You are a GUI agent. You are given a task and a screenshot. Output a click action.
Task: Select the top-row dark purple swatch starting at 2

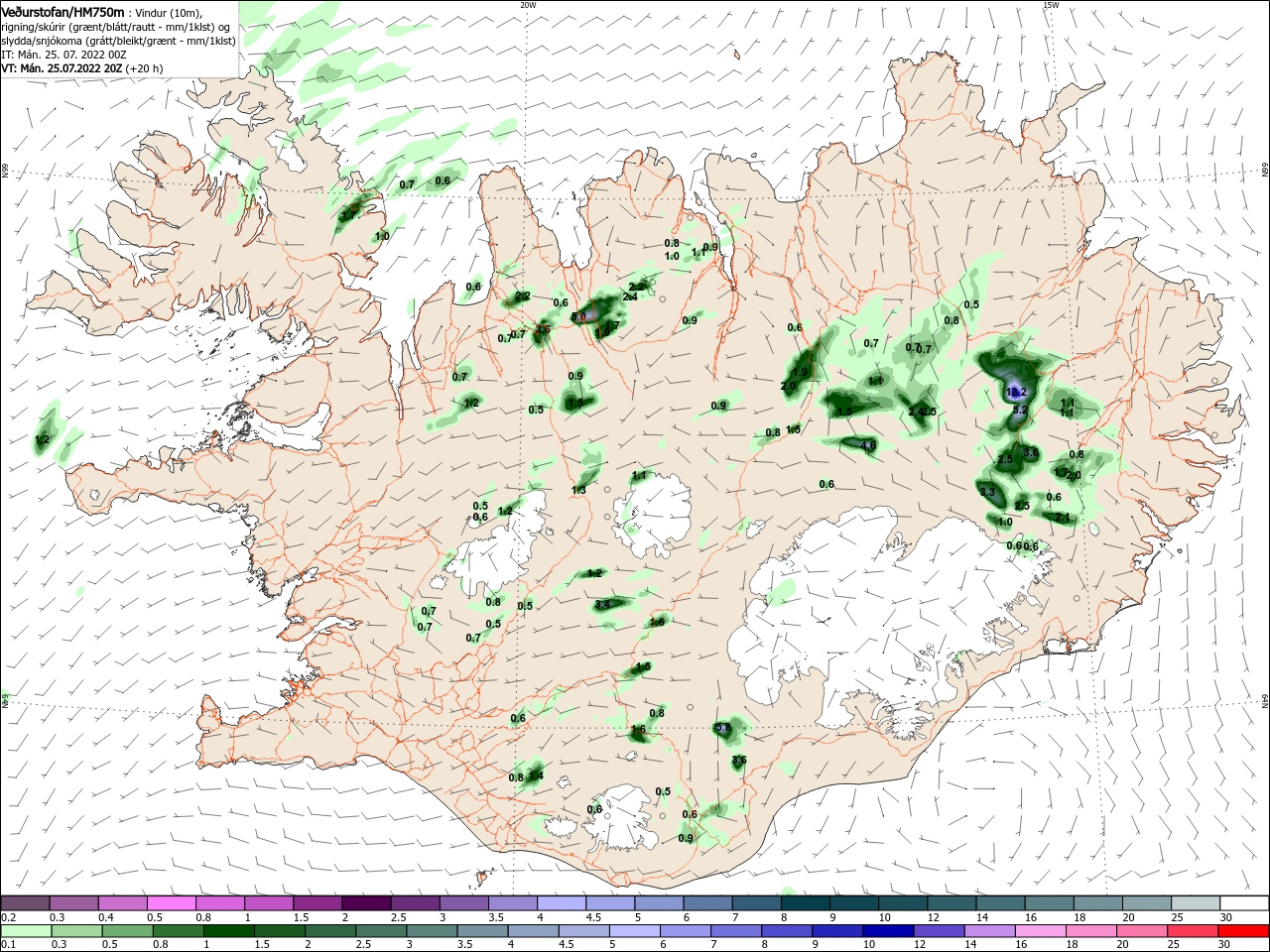click(366, 902)
